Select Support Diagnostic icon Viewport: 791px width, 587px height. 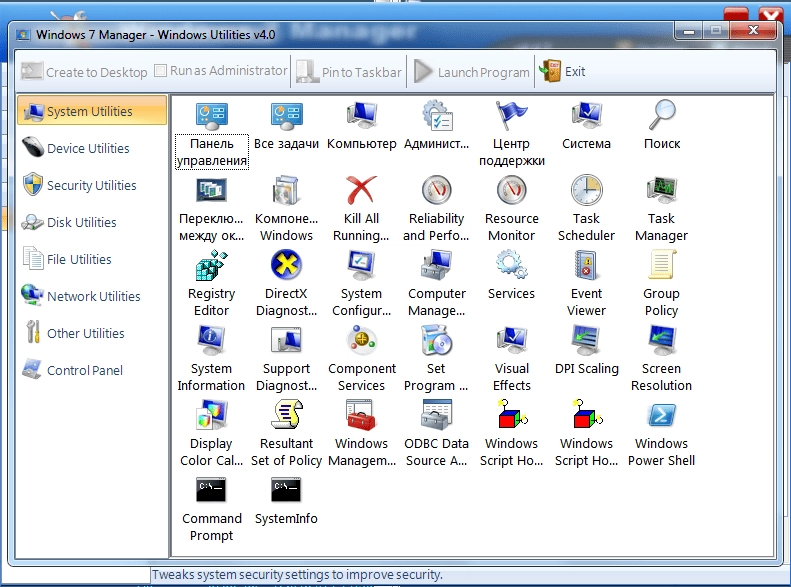[x=287, y=341]
